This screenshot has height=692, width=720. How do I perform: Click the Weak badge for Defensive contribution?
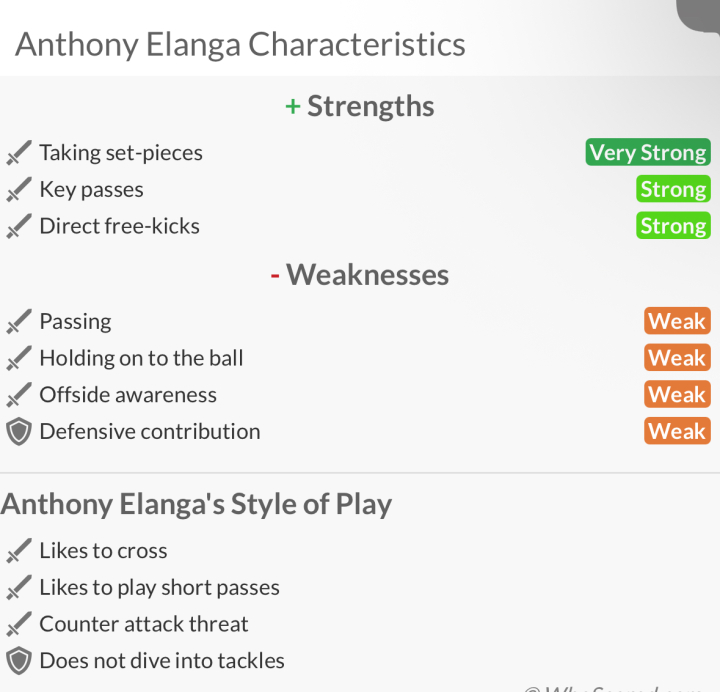(677, 431)
